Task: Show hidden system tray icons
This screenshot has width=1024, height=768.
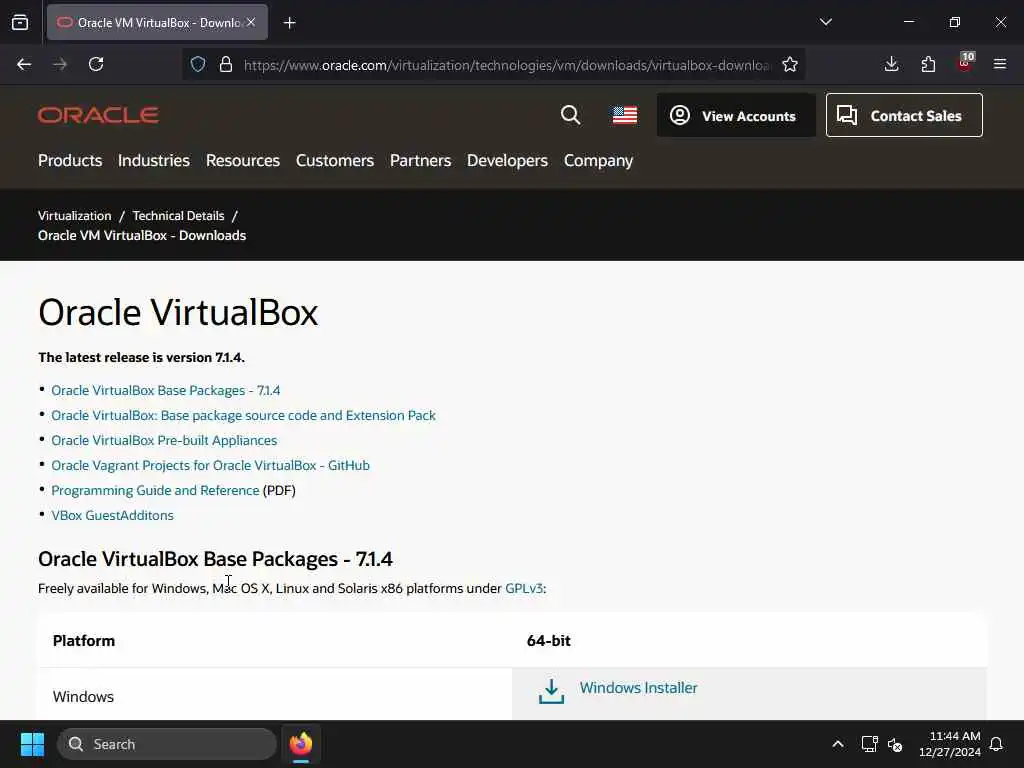Action: [838, 744]
